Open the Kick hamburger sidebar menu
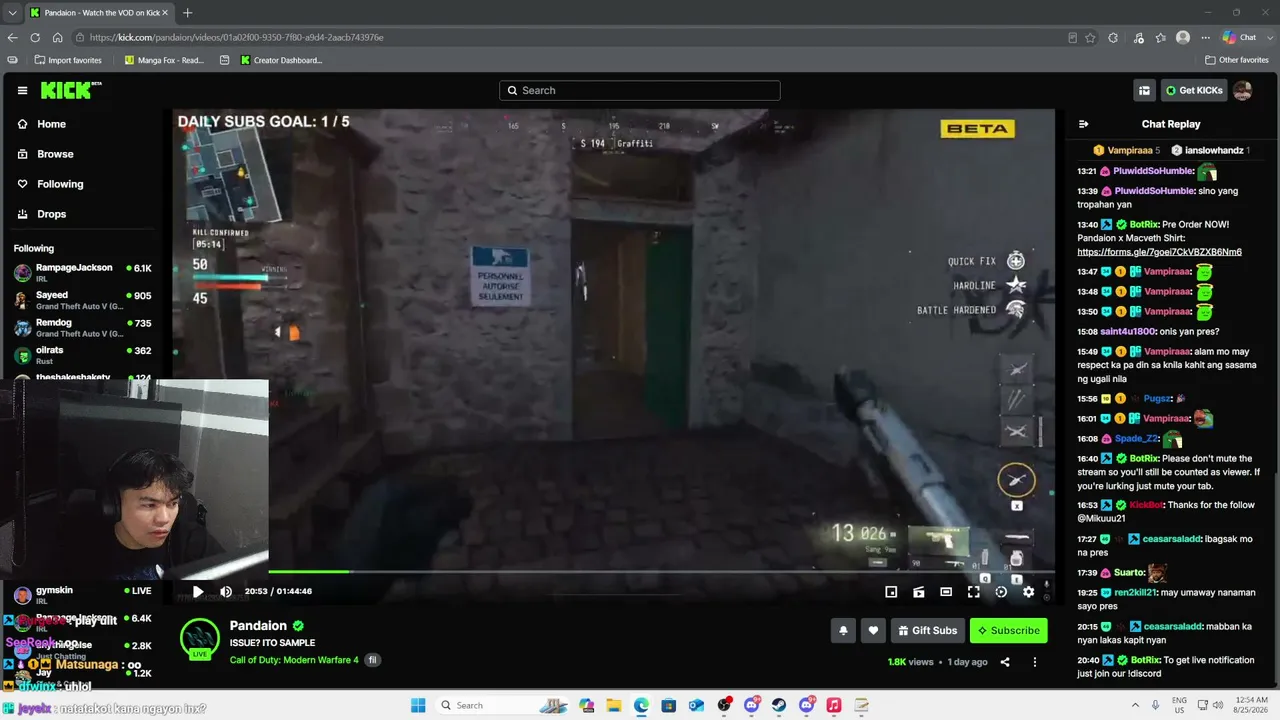The image size is (1280, 720). tap(22, 90)
